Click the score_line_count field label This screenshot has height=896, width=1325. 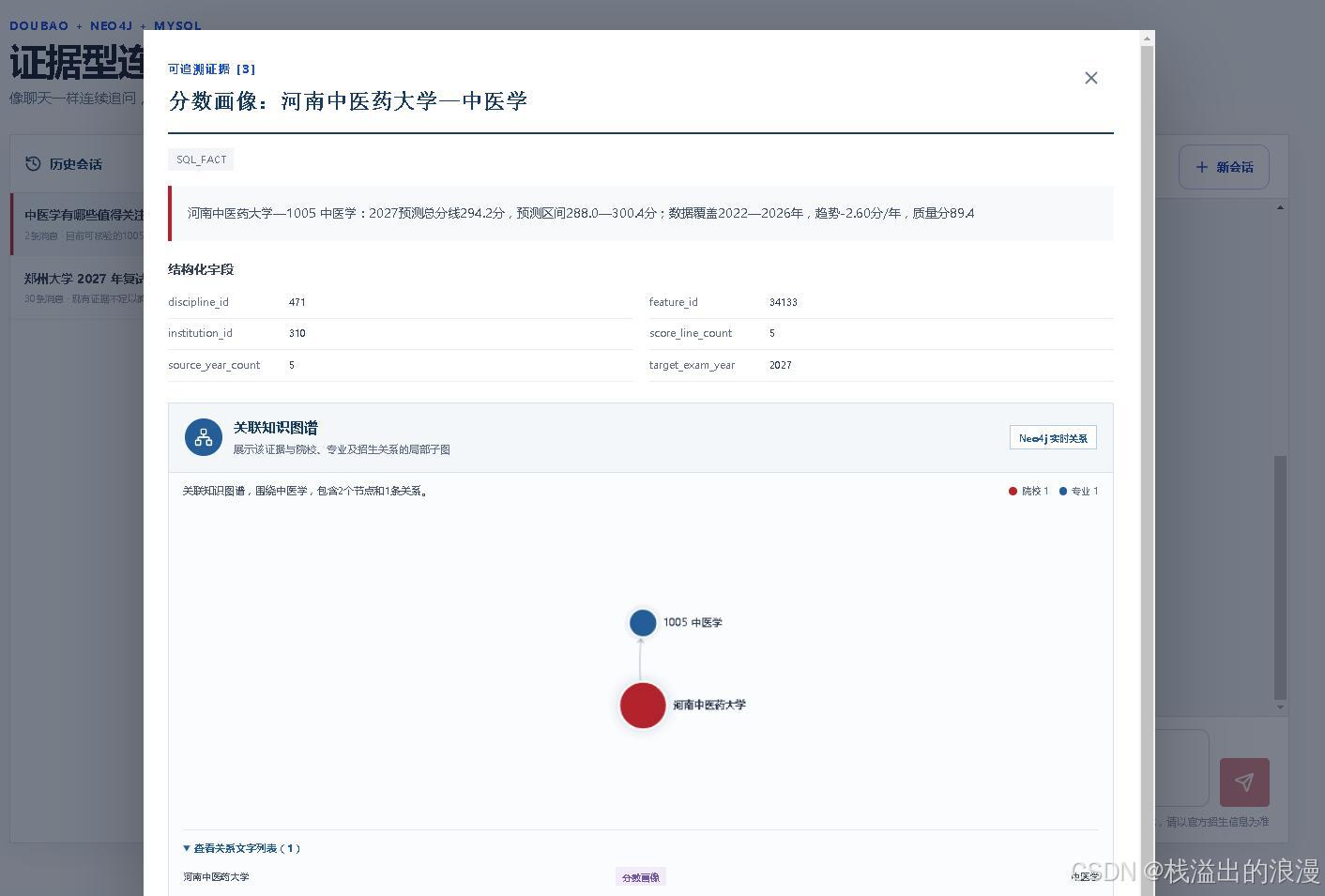pyautogui.click(x=691, y=333)
